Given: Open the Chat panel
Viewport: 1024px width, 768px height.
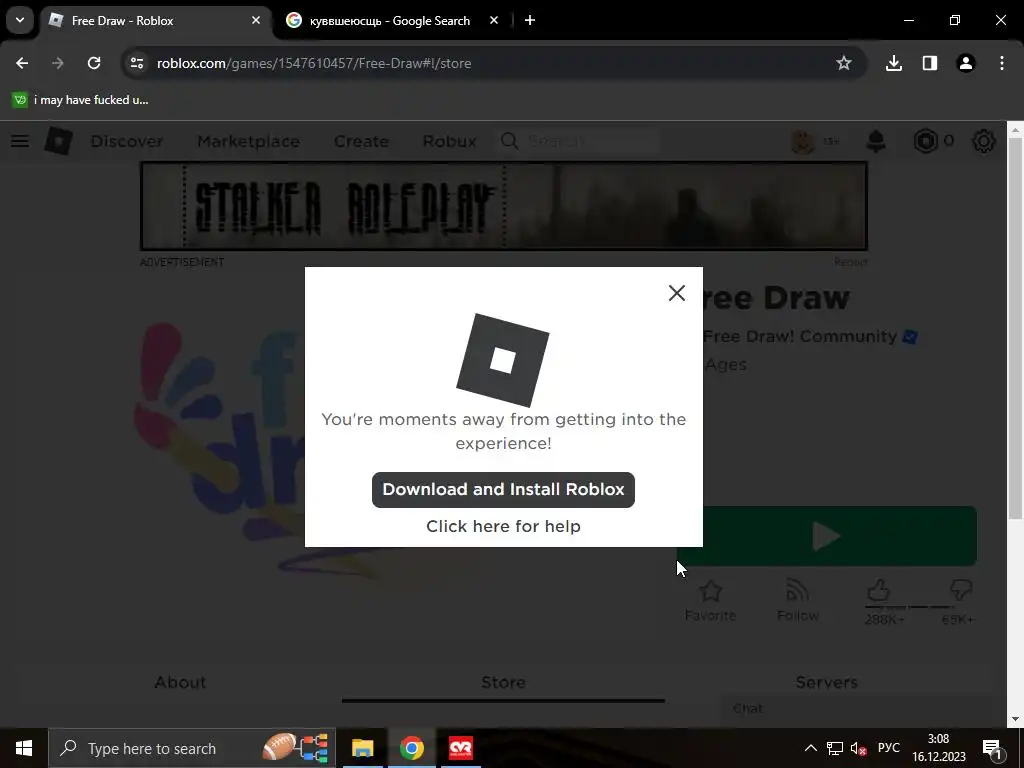Looking at the screenshot, I should click(856, 709).
